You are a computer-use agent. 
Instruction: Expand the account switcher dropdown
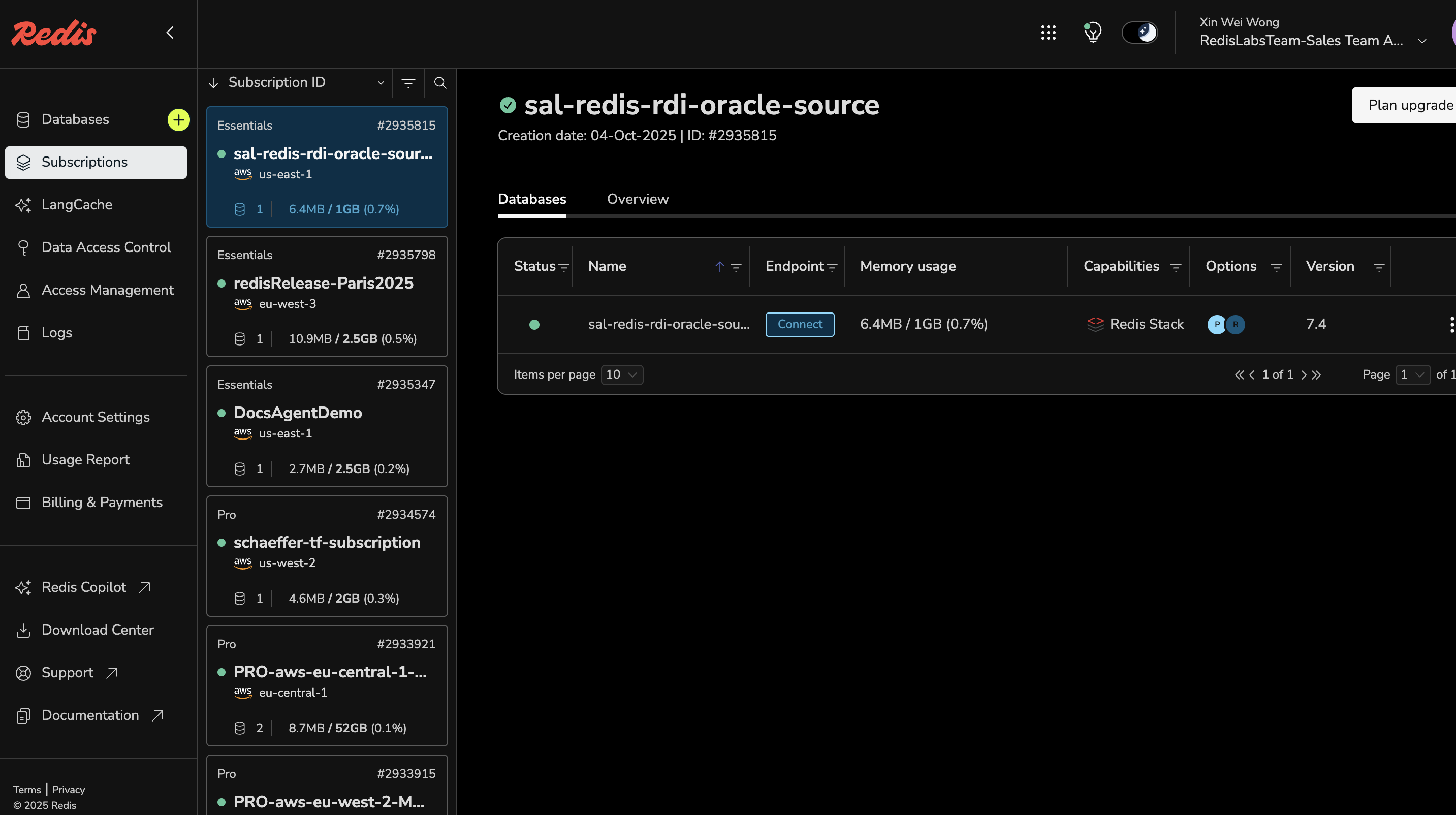1422,41
